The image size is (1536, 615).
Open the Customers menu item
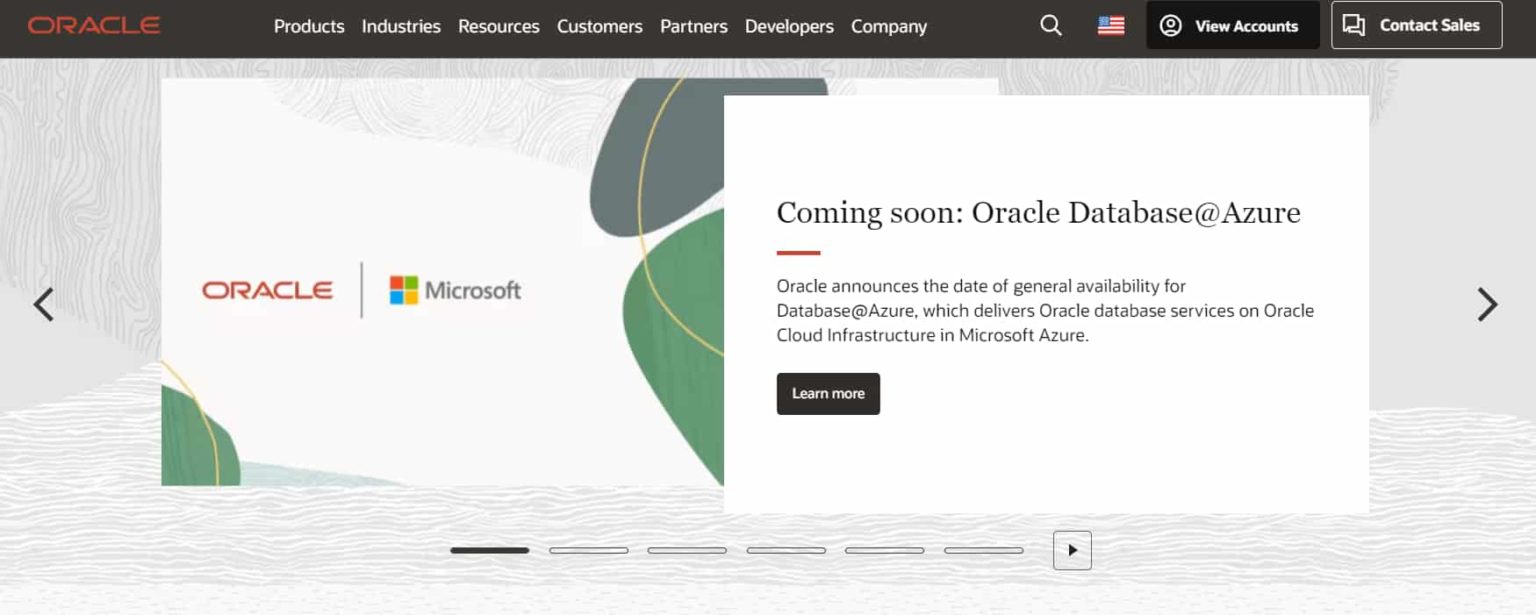[x=599, y=27]
